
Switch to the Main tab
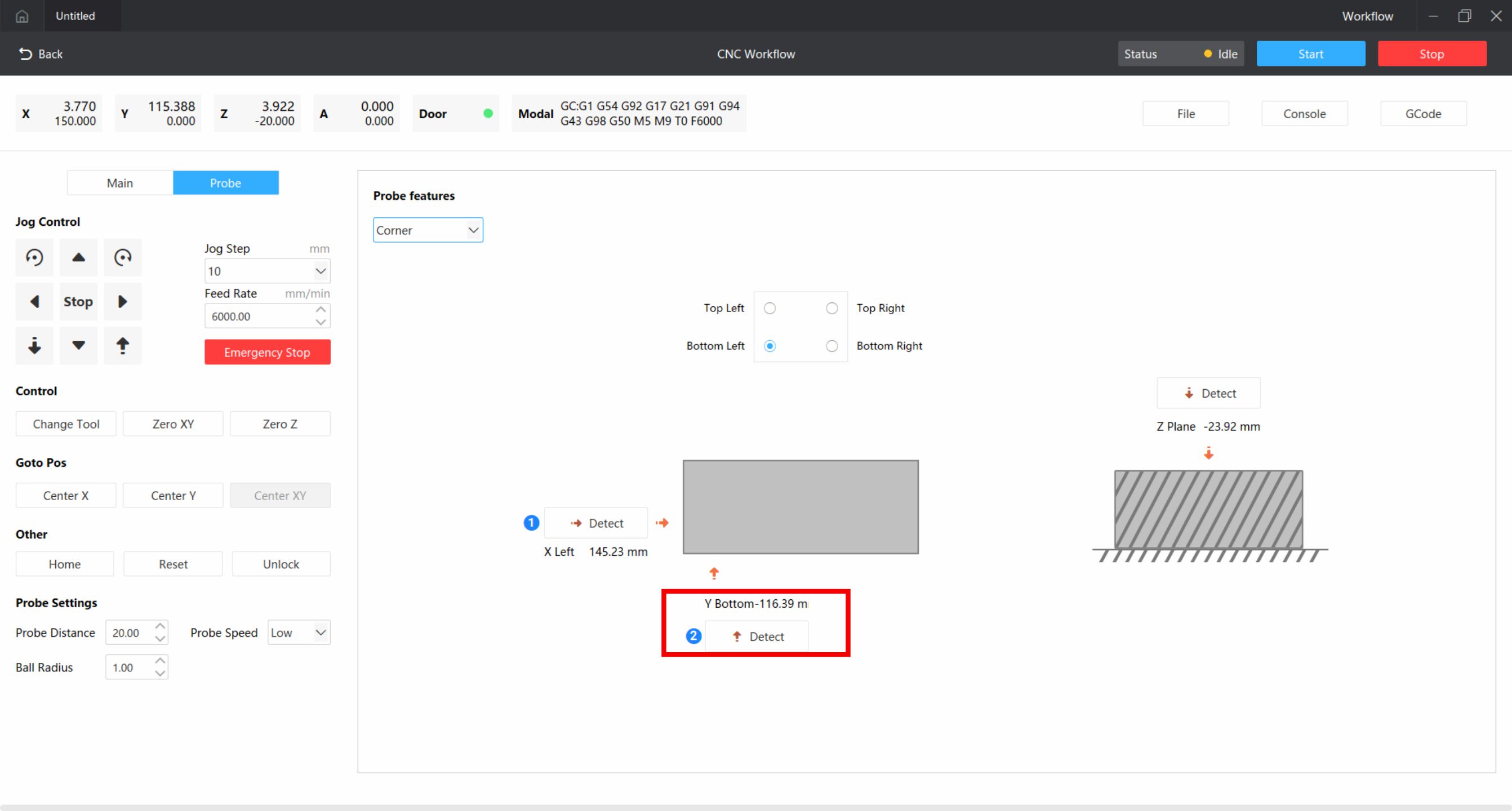click(120, 183)
